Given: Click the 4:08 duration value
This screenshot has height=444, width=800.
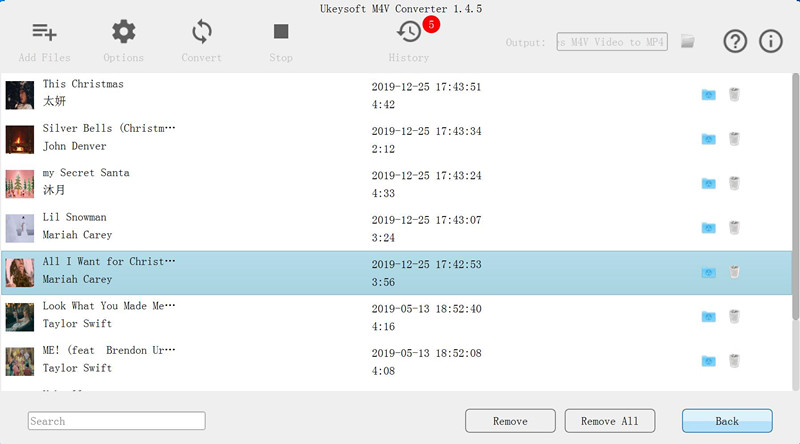Looking at the screenshot, I should pyautogui.click(x=383, y=371).
